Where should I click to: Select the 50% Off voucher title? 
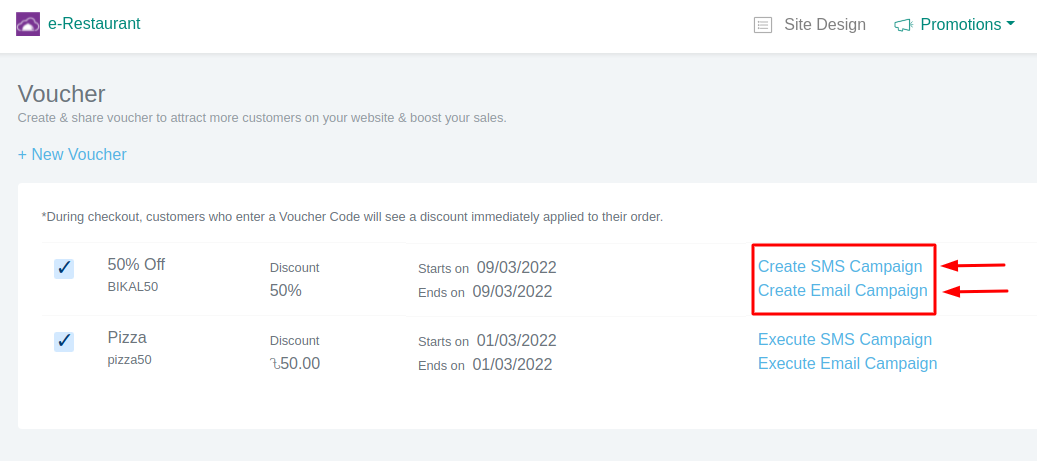point(136,265)
